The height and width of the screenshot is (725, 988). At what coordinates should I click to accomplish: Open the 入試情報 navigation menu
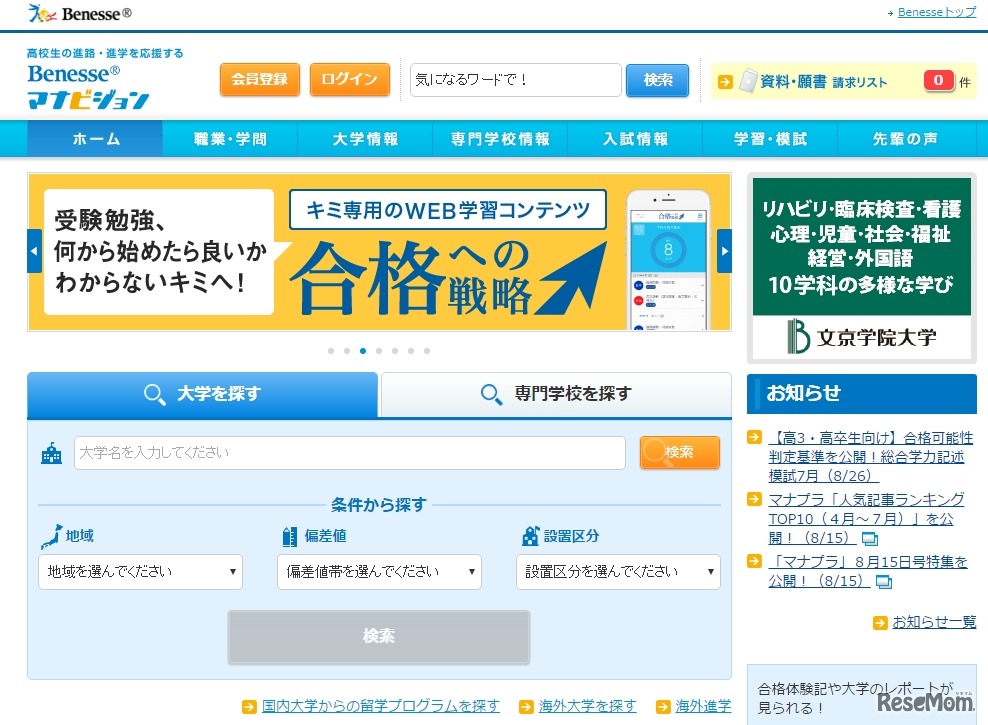tap(635, 139)
